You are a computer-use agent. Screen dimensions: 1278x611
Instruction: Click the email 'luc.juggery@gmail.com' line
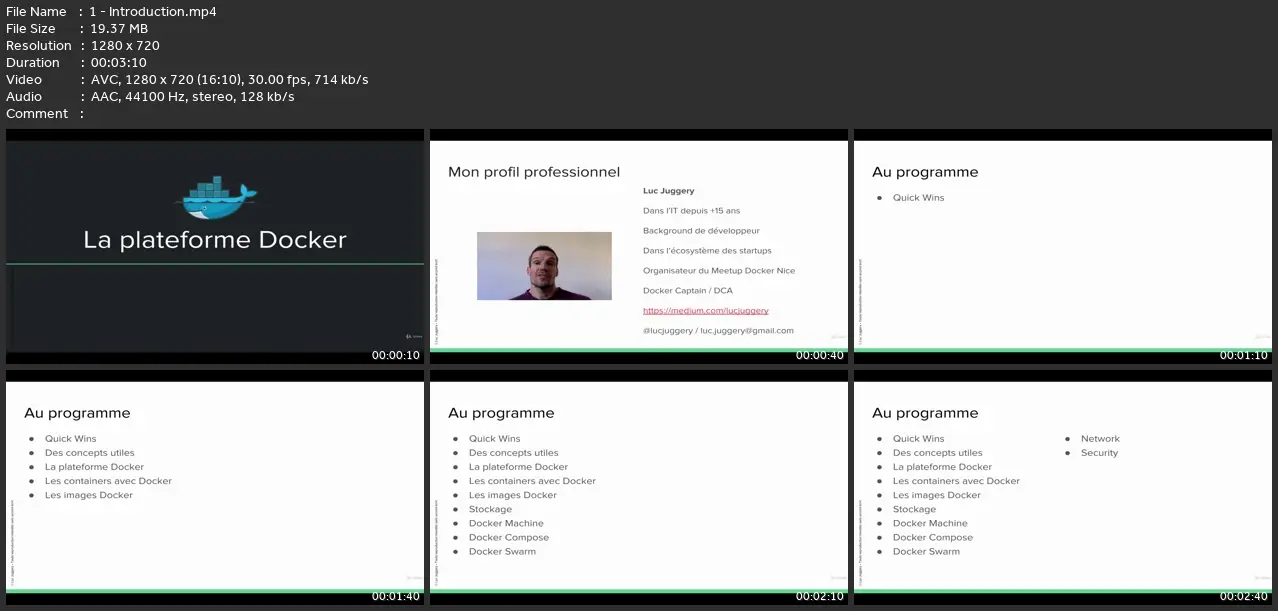pos(718,331)
